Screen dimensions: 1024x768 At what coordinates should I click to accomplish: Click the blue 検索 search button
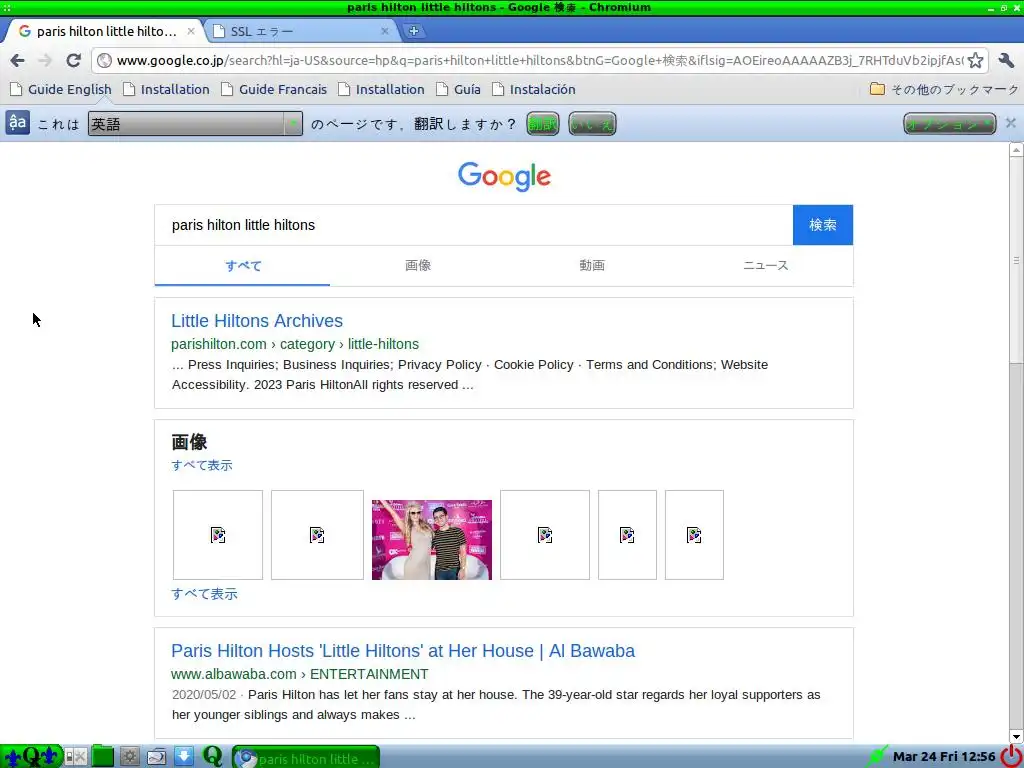(823, 225)
